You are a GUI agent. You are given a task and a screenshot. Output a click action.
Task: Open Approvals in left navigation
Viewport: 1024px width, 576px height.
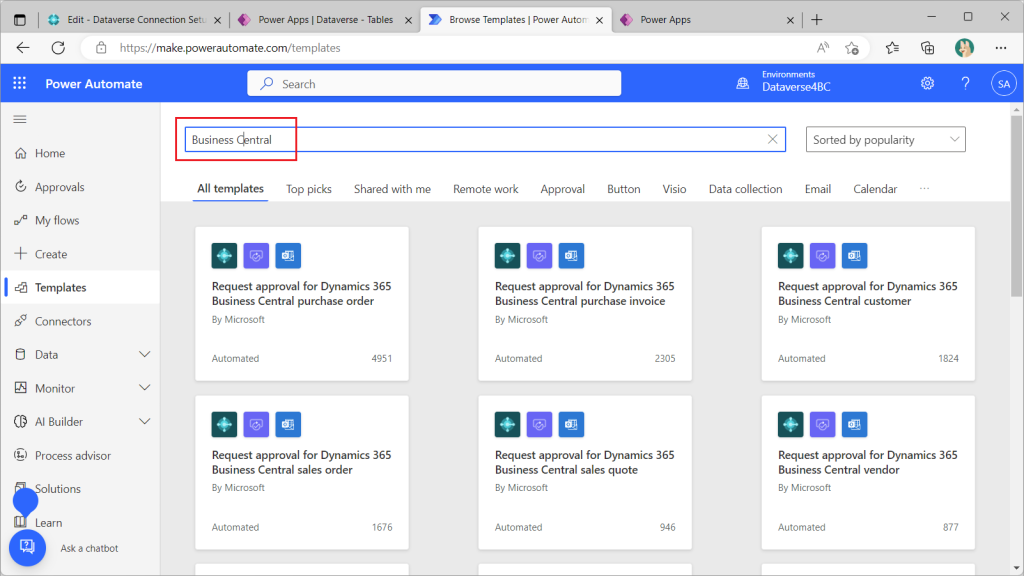pos(81,187)
